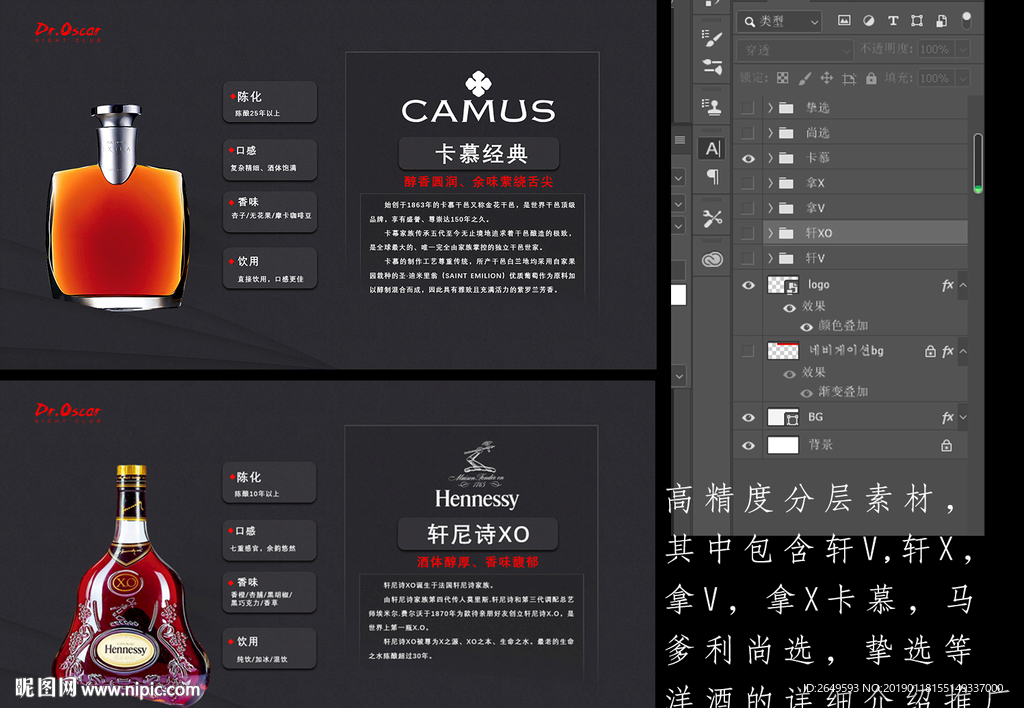Select the 轩V layer group
The image size is (1024, 708).
click(x=816, y=258)
